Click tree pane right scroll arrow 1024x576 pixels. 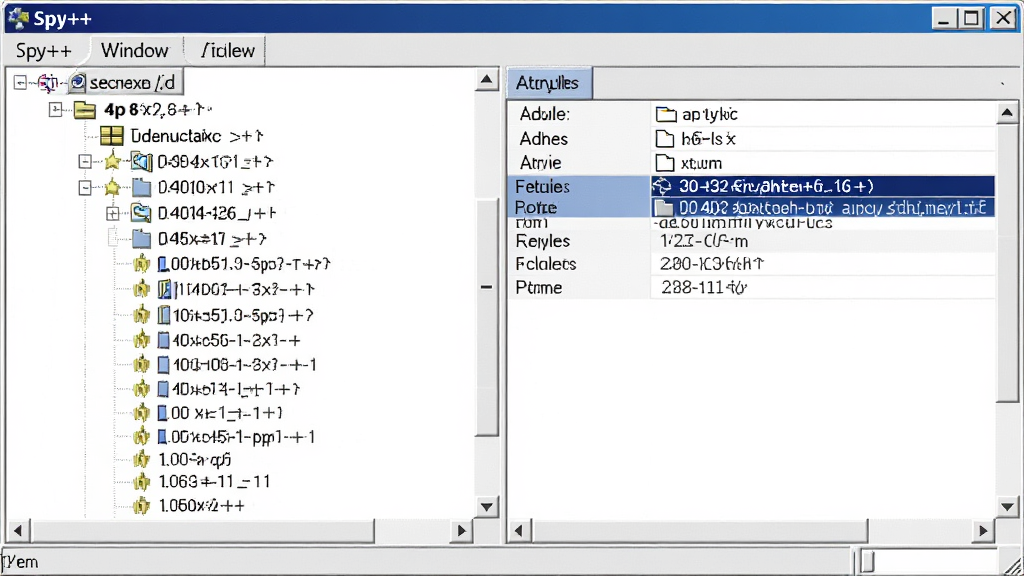tap(461, 530)
